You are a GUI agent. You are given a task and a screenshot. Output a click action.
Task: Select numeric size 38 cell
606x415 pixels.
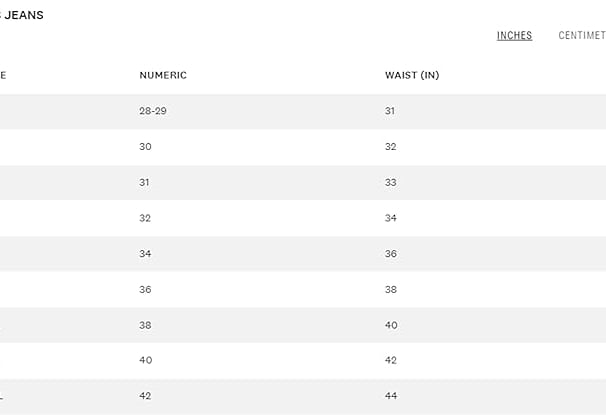pyautogui.click(x=145, y=325)
